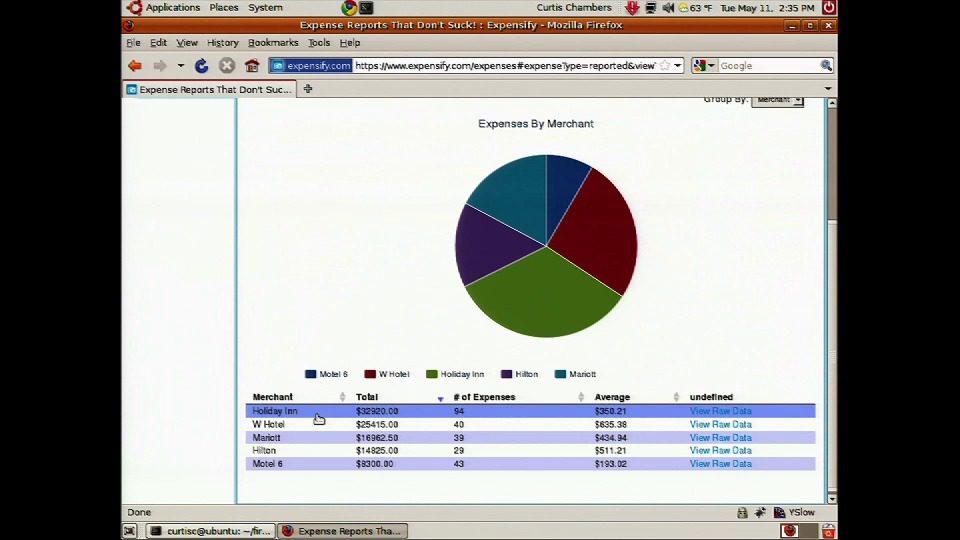The image size is (960, 540).
Task: Click the padlock security icon in status bar
Action: coord(742,512)
